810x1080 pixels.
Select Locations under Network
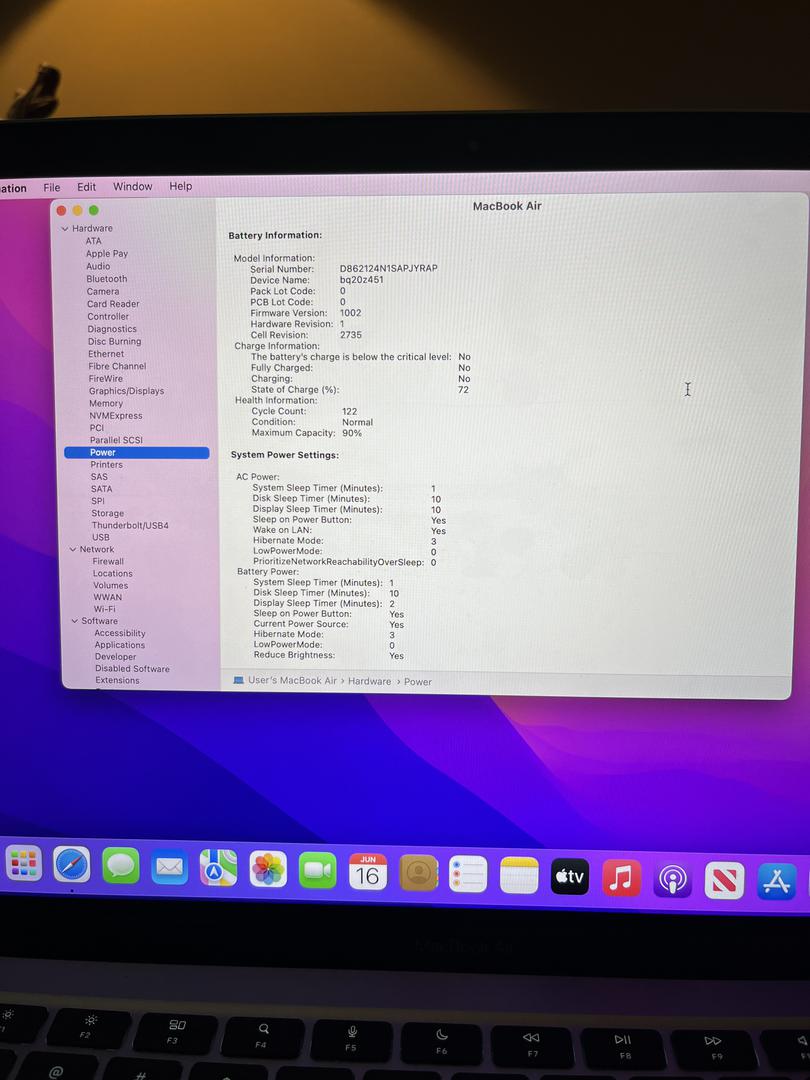coord(112,573)
